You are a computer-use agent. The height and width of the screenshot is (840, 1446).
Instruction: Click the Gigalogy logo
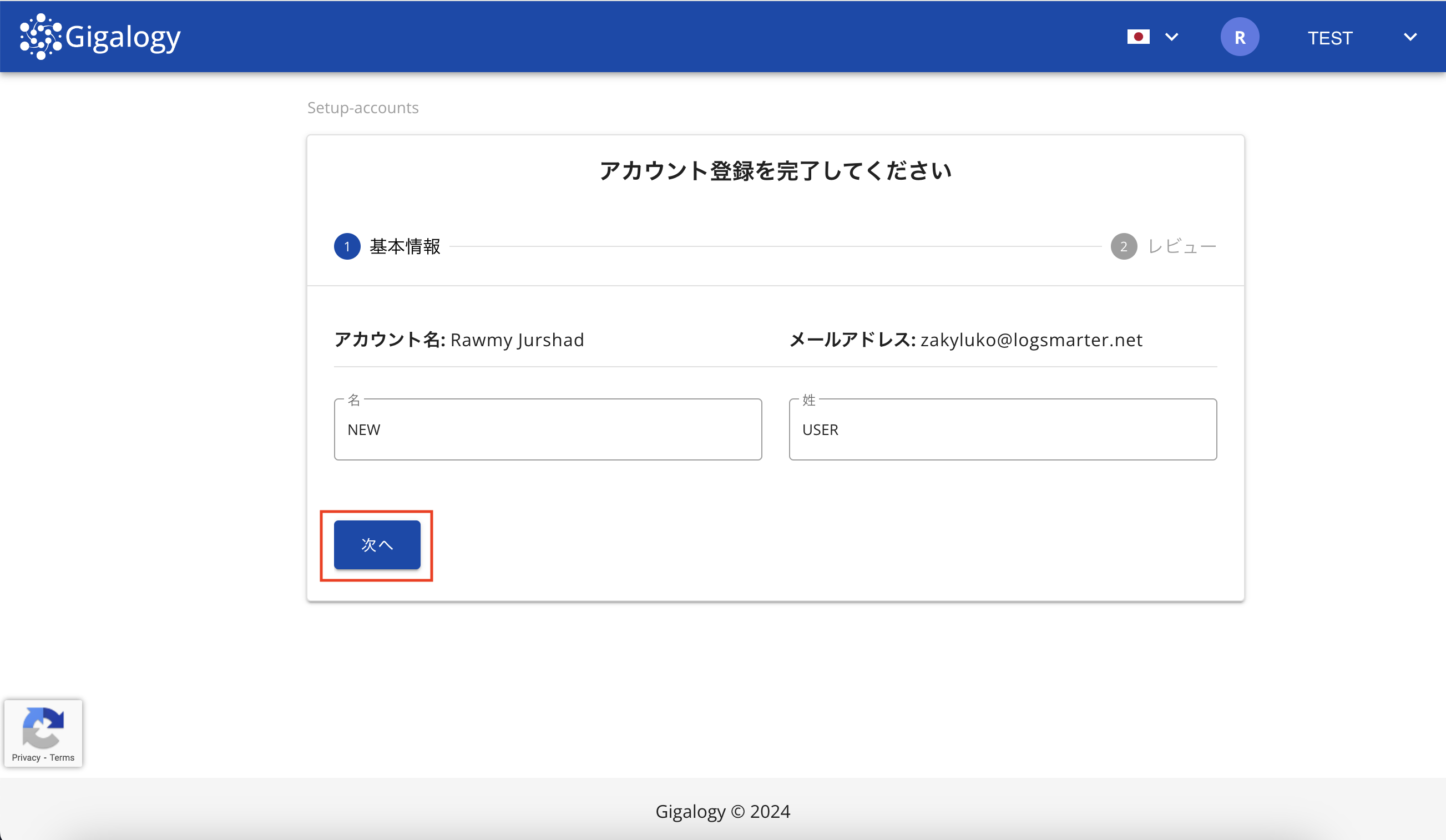99,36
